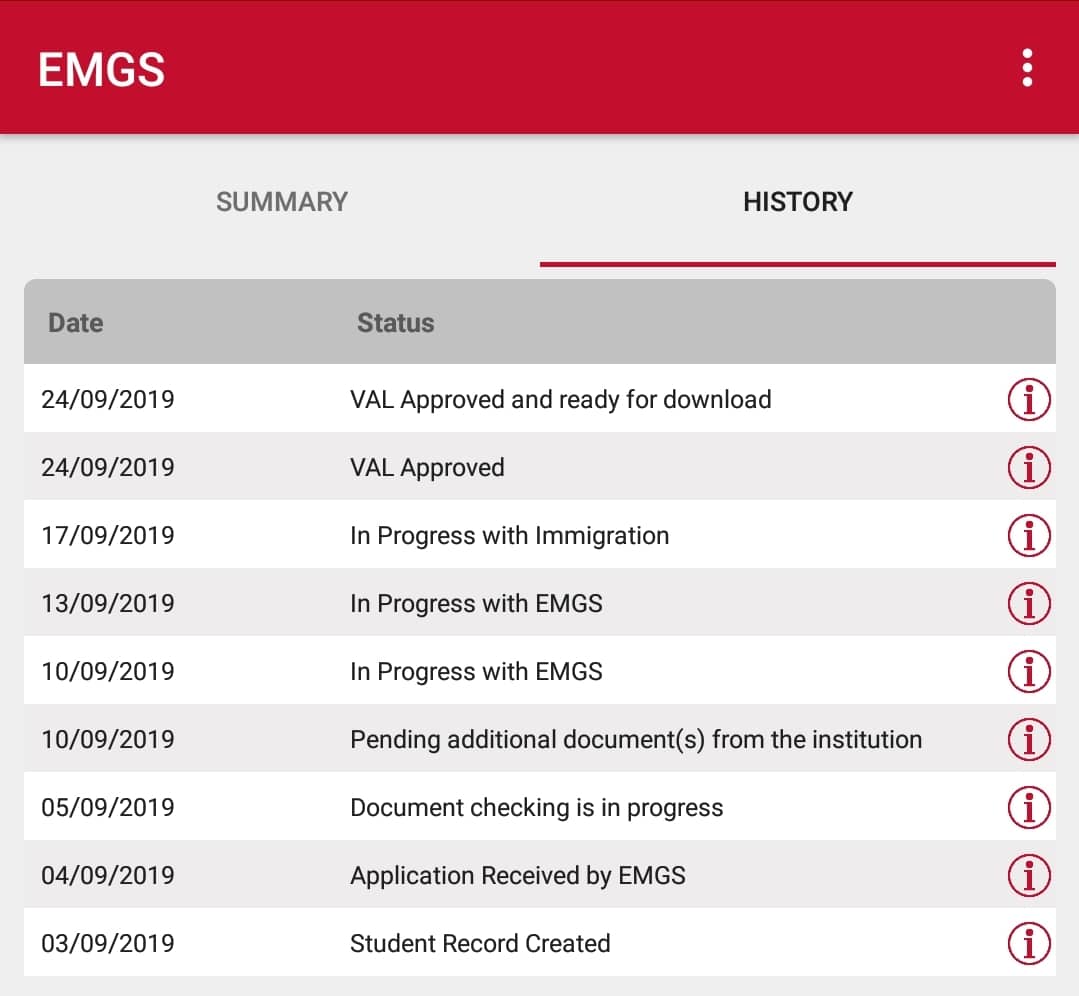View info for Student Record Created
Screen dimensions: 1079x996
1028,943
